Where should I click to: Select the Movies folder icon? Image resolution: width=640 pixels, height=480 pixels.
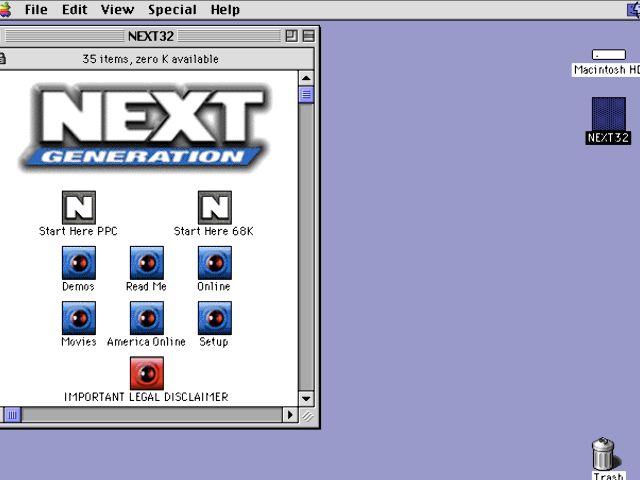[x=79, y=318]
